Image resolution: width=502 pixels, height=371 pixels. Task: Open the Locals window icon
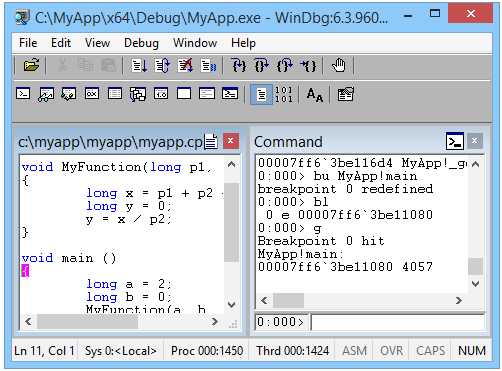tap(69, 94)
